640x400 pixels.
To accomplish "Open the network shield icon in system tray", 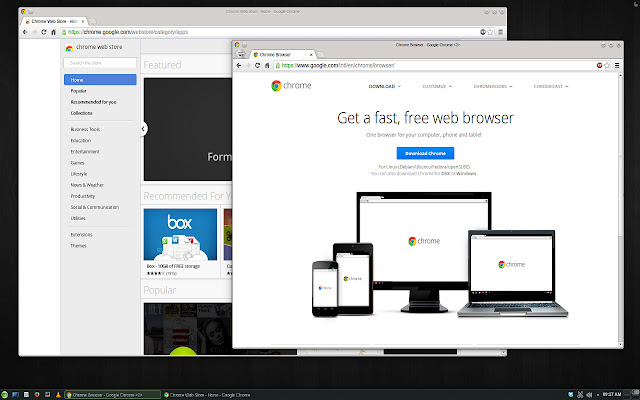I will click(x=571, y=395).
